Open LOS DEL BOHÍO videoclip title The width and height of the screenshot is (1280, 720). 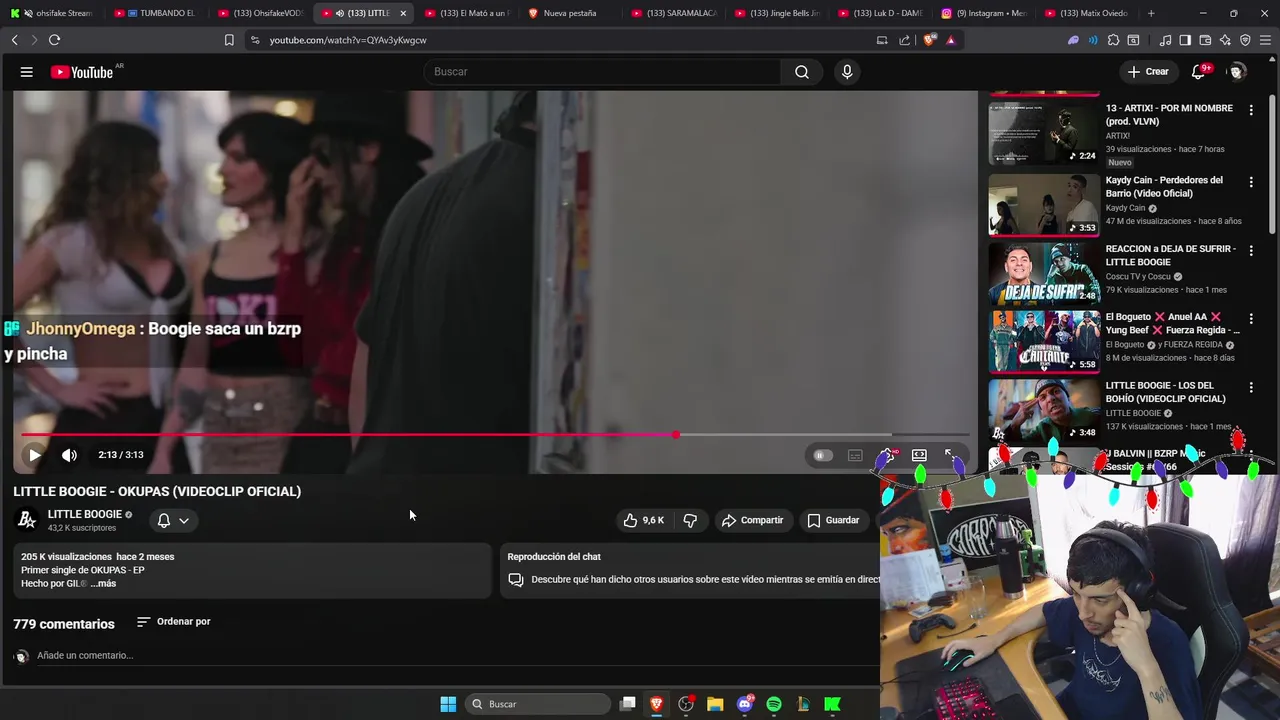(1165, 392)
